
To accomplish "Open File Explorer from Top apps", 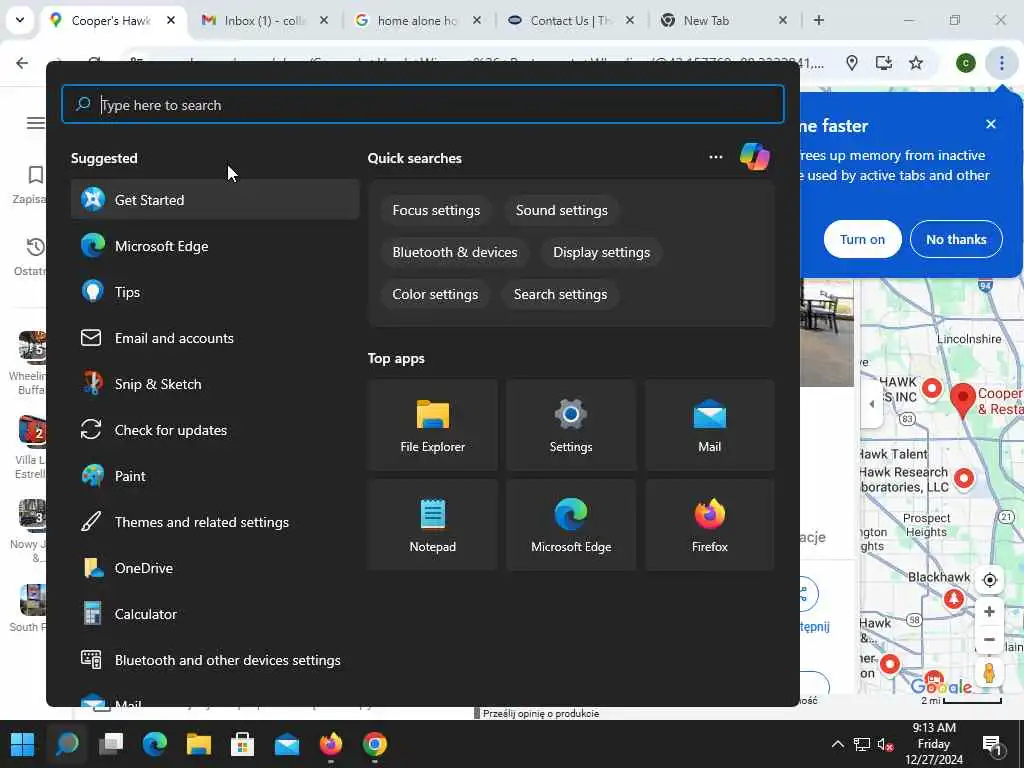I will (432, 425).
